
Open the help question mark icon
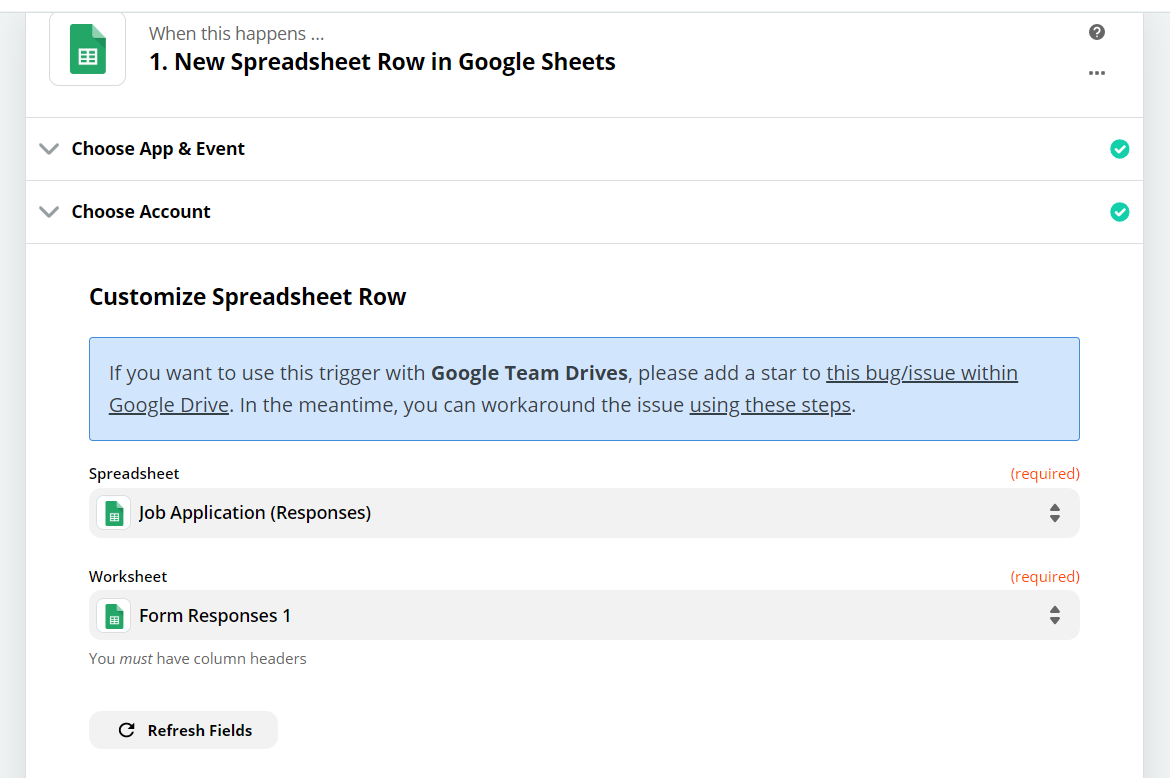1097,32
